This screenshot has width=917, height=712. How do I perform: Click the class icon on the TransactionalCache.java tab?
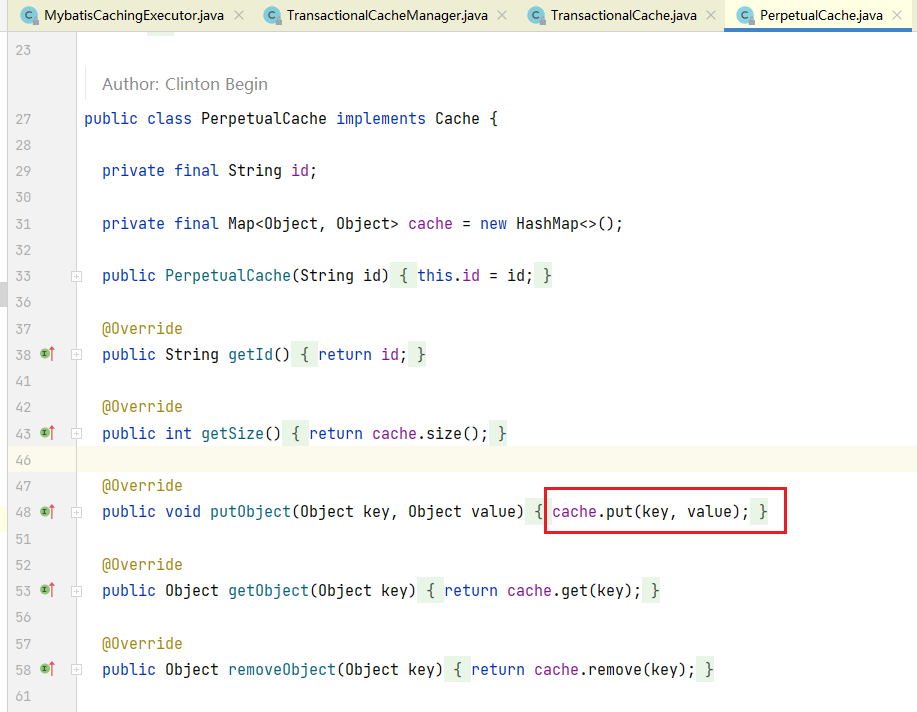point(535,16)
